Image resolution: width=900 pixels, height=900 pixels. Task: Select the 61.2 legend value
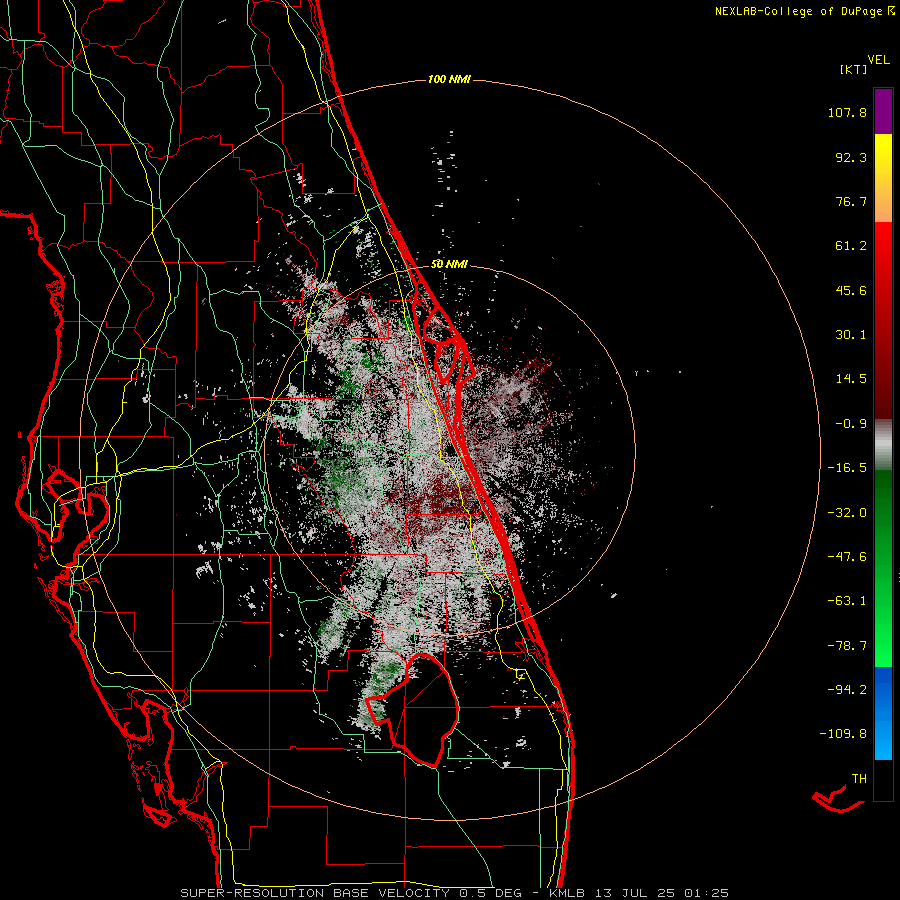[851, 246]
